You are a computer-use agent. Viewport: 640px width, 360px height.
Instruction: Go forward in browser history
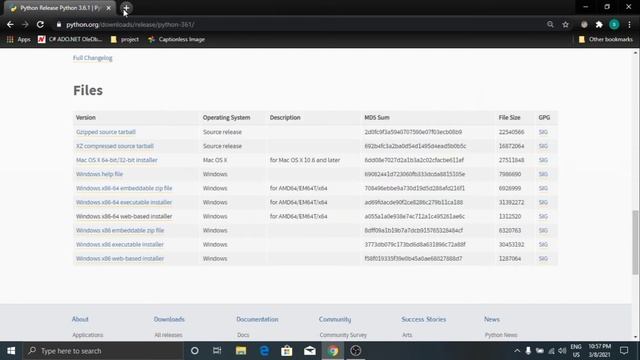[x=25, y=24]
